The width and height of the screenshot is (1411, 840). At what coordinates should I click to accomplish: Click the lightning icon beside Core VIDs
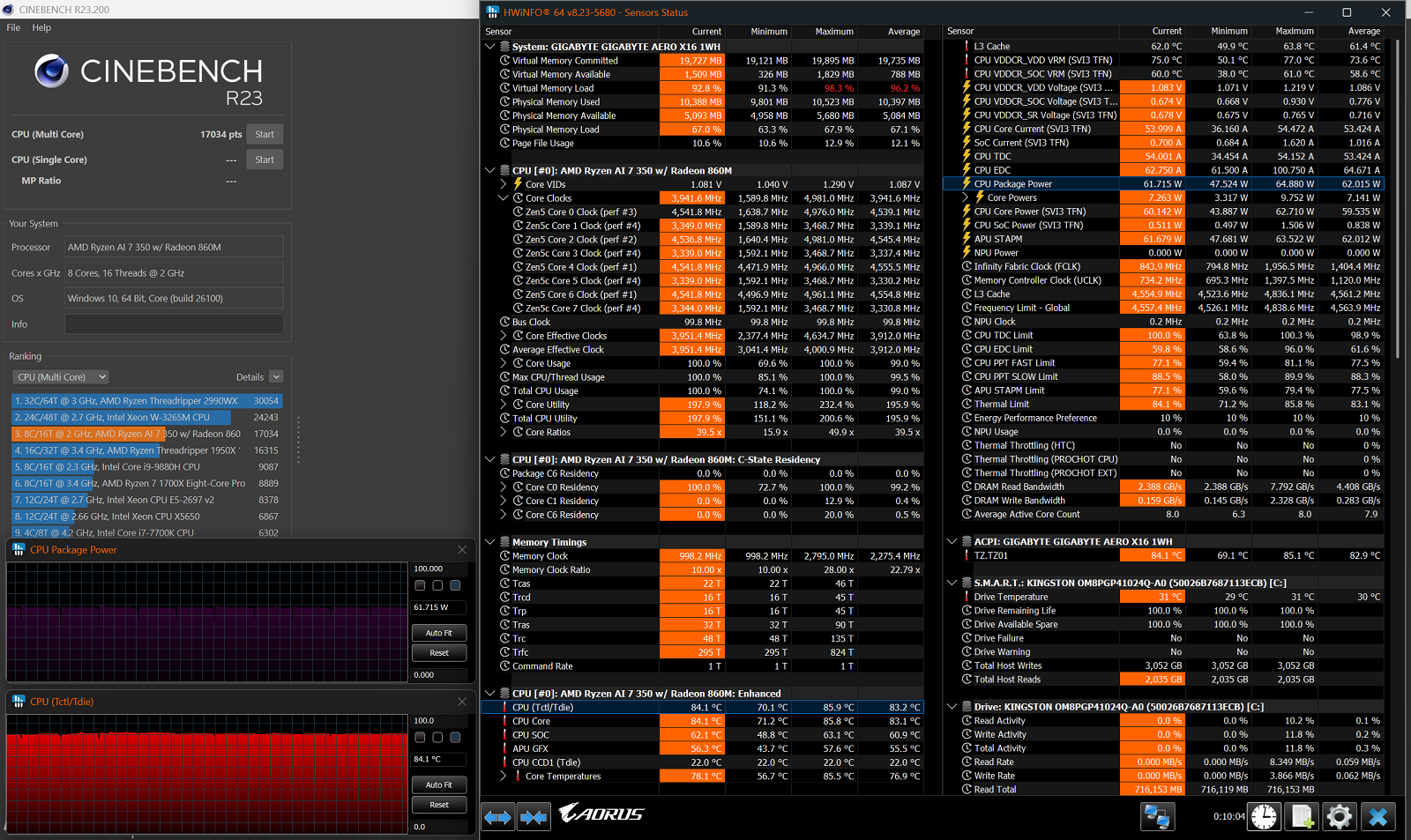[519, 184]
